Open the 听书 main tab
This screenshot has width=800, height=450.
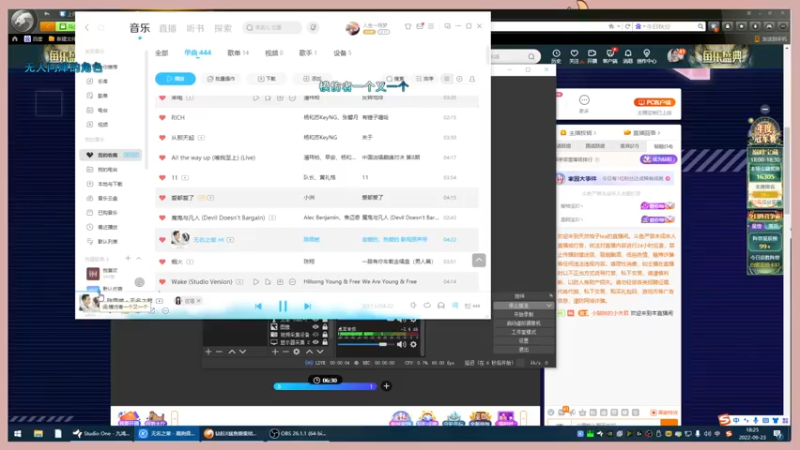pyautogui.click(x=195, y=28)
